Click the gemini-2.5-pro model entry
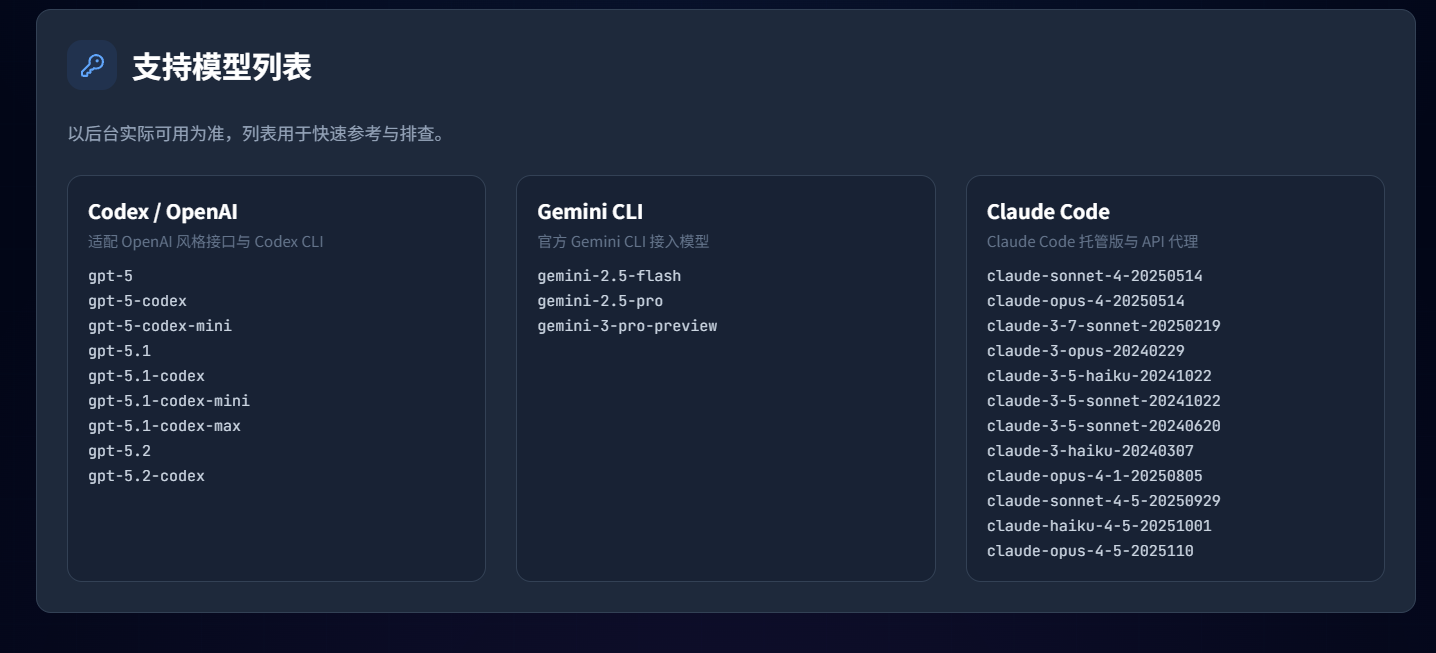The width and height of the screenshot is (1436, 653). tap(600, 301)
